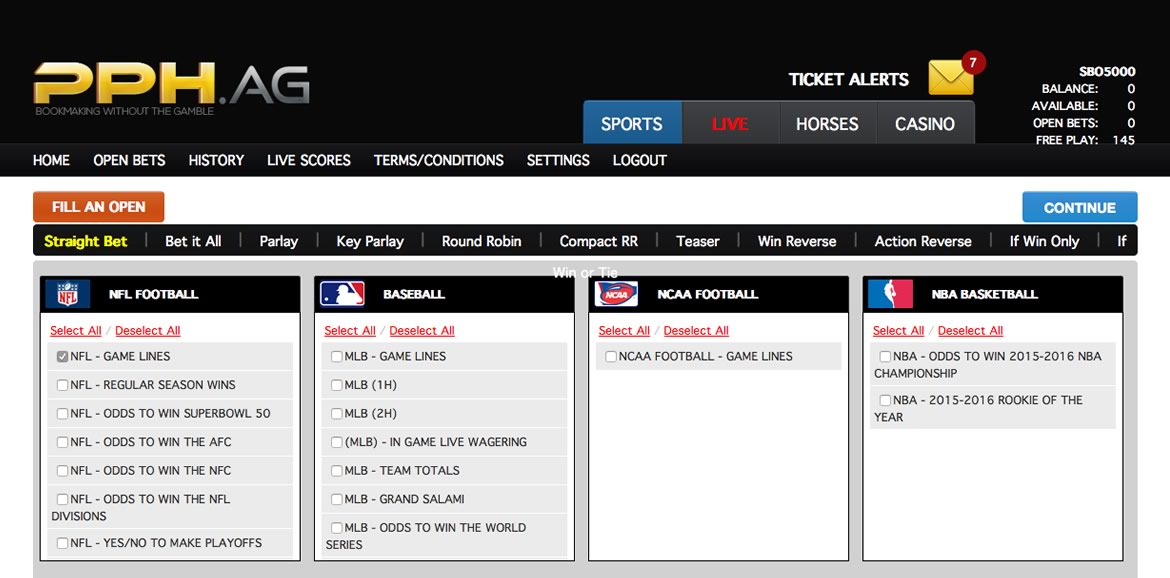This screenshot has width=1170, height=578.
Task: Choose the Parlay wager type
Action: coord(278,241)
